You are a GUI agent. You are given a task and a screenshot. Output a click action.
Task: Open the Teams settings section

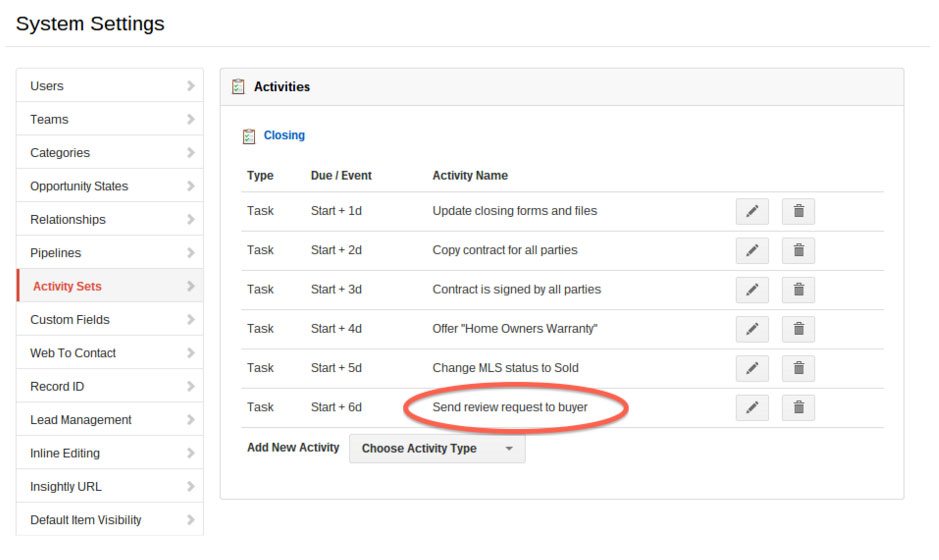pos(110,119)
